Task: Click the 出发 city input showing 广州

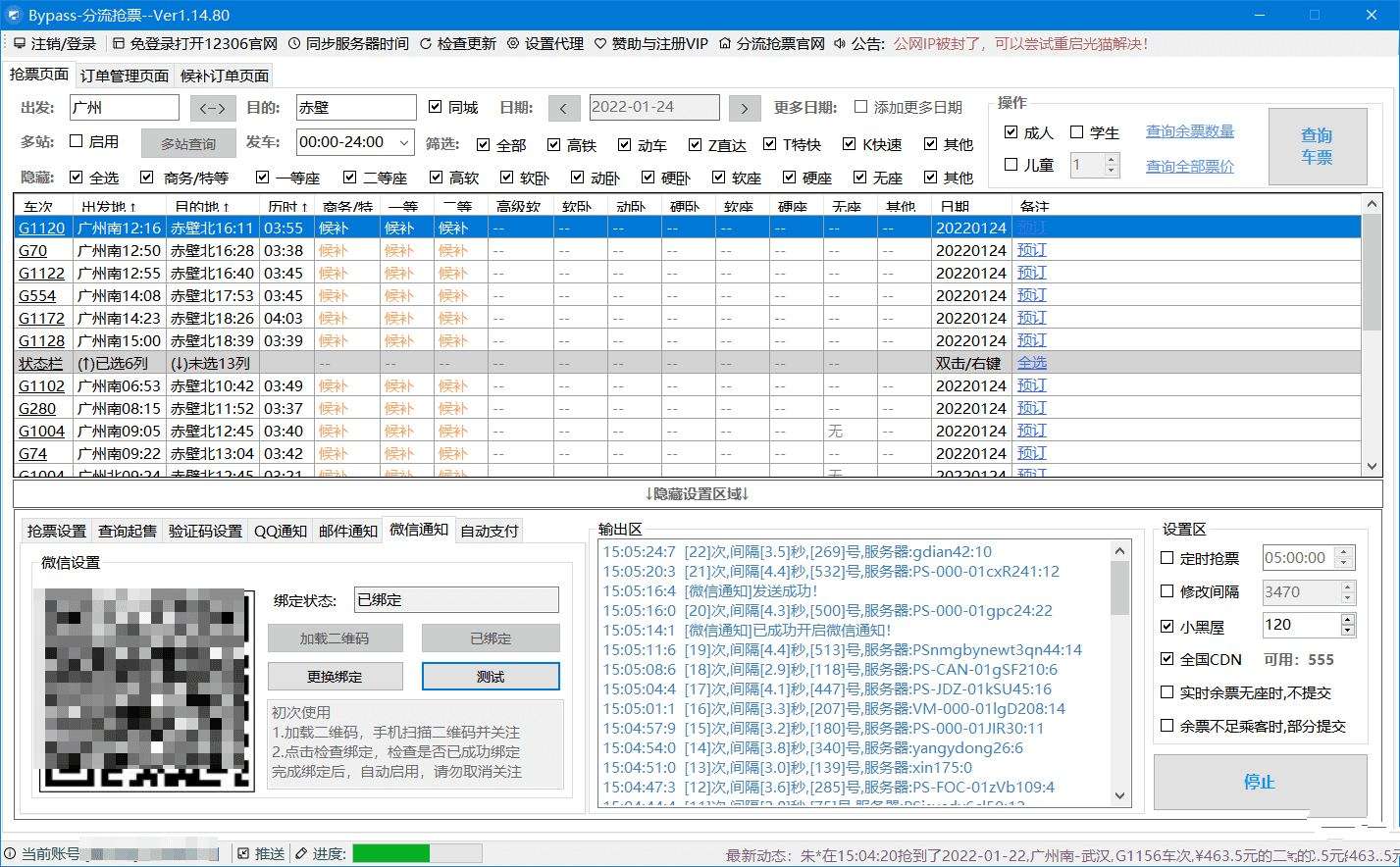Action: (123, 107)
